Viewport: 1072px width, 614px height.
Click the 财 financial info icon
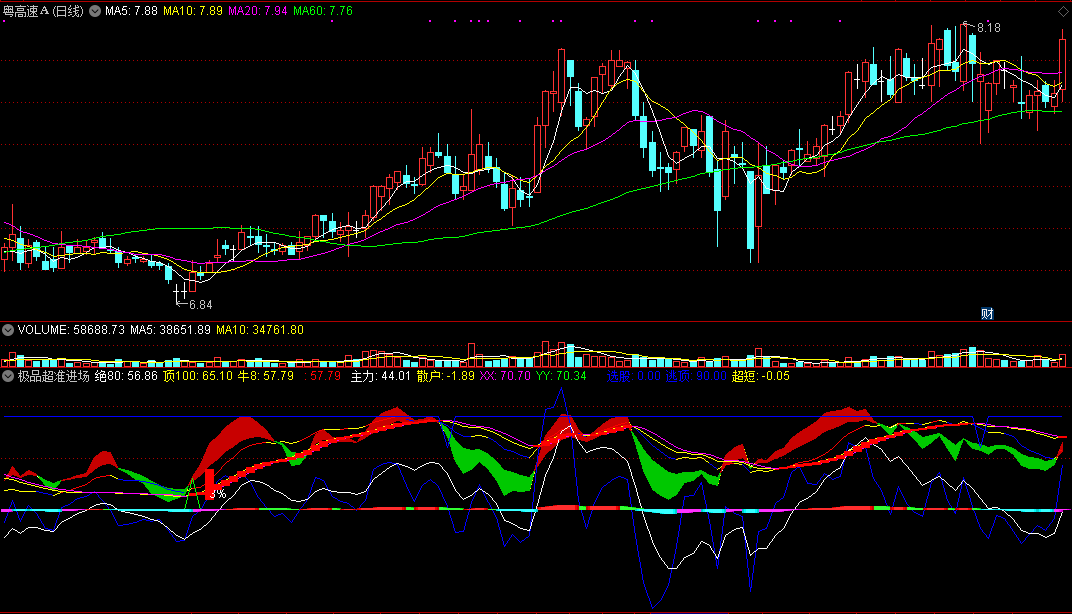click(987, 314)
